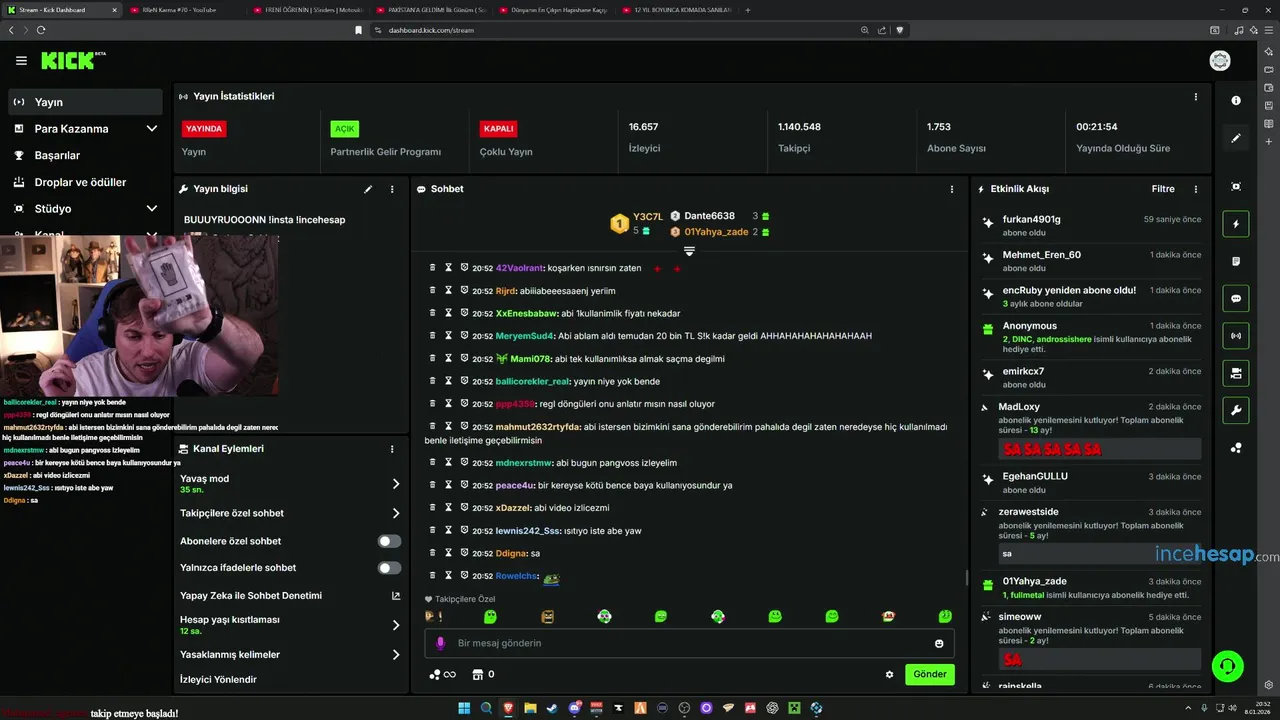Open Steam from the taskbar

552,708
